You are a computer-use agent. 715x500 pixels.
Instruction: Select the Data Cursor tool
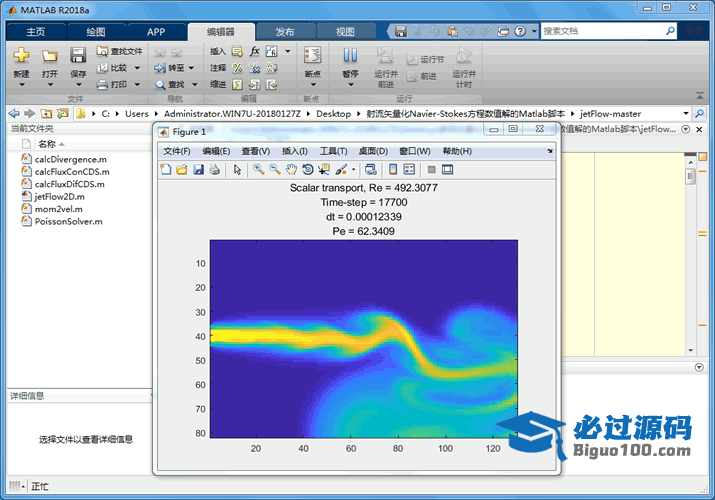(324, 170)
